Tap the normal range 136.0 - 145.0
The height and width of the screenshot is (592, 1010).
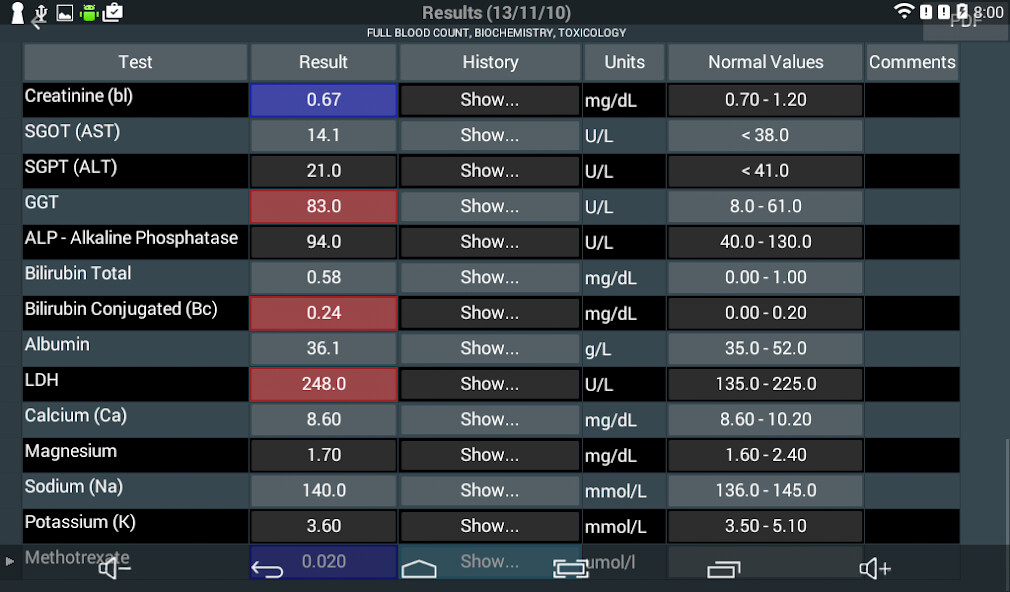coord(765,490)
